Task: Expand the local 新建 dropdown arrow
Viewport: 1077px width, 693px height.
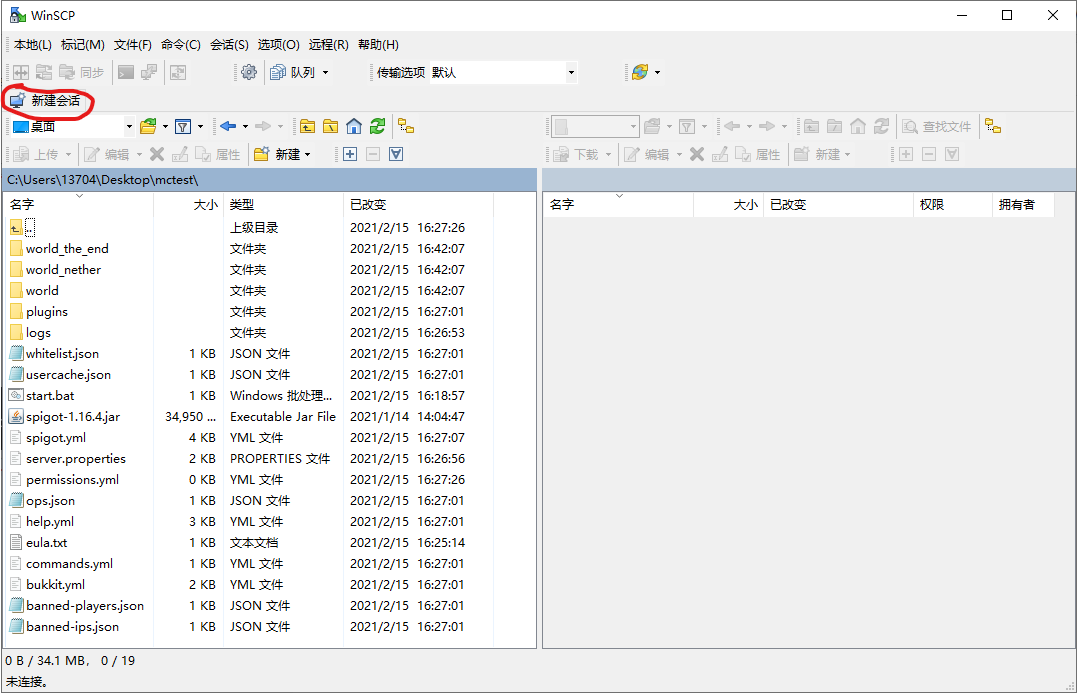Action: (x=308, y=155)
